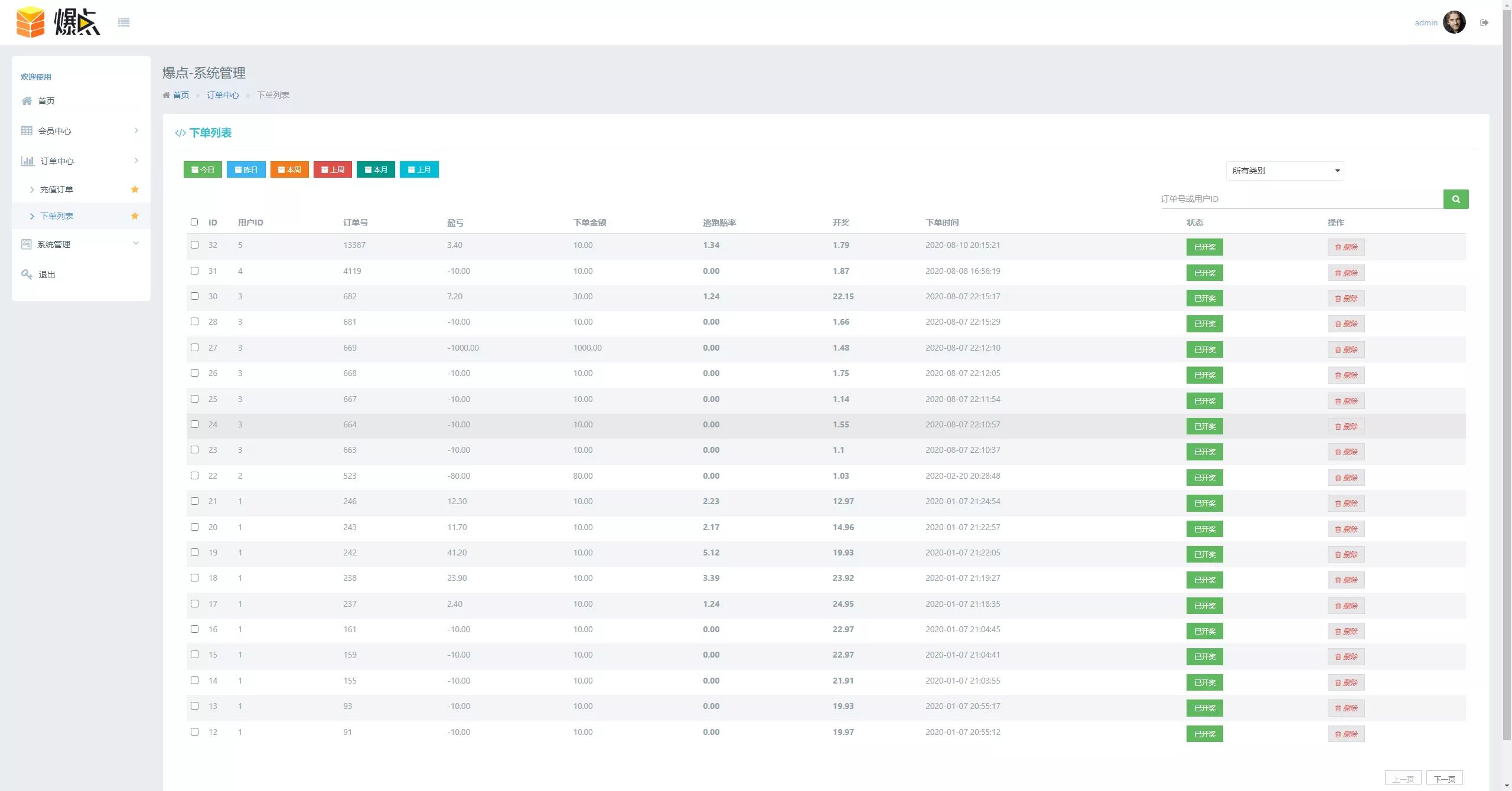Screen dimensions: 1512x791
Task: Open 首页 via the sidebar house icon
Action: point(27,101)
